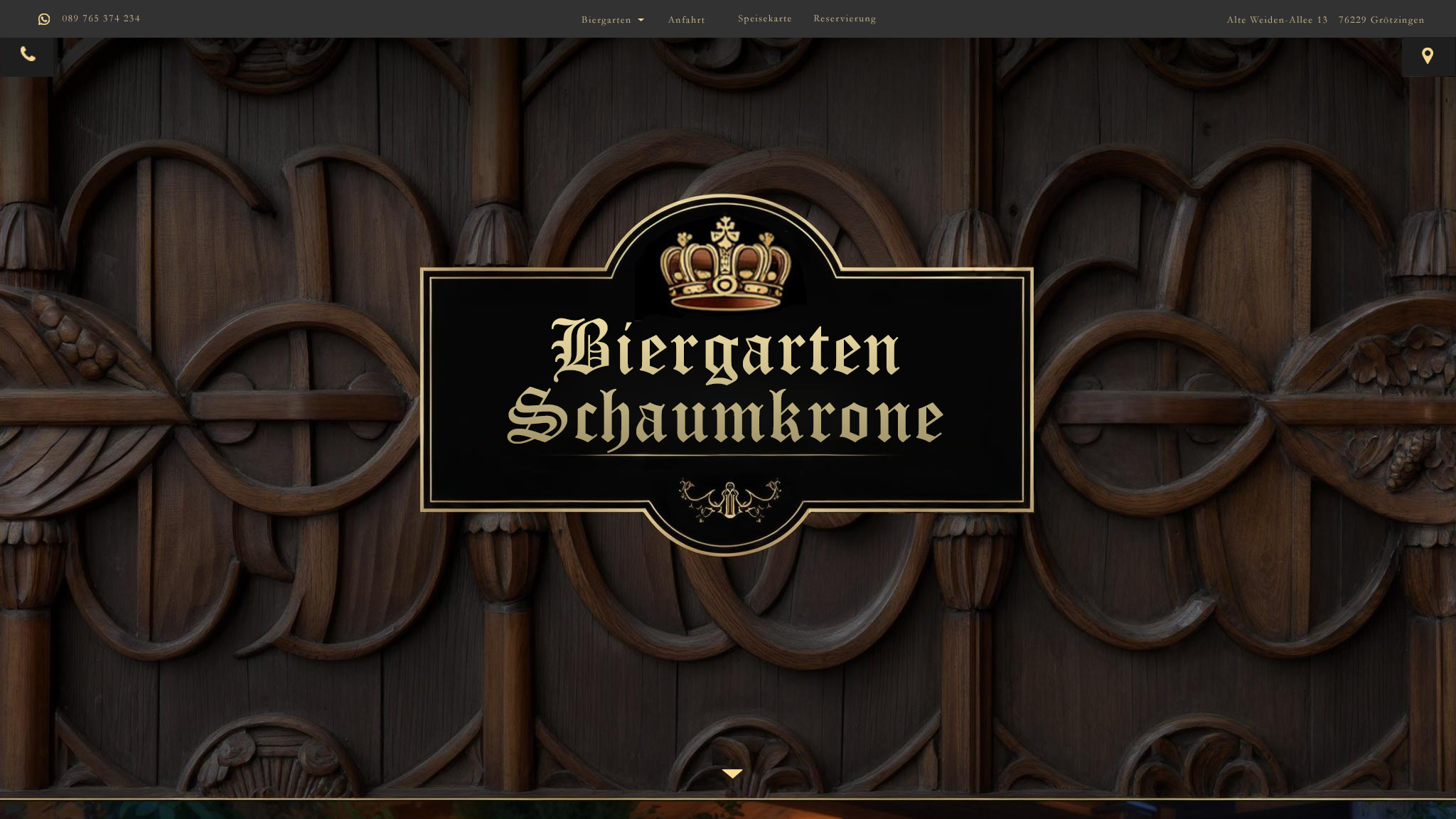Click the golden scroll-down arrow
This screenshot has width=1456, height=819.
click(x=732, y=773)
